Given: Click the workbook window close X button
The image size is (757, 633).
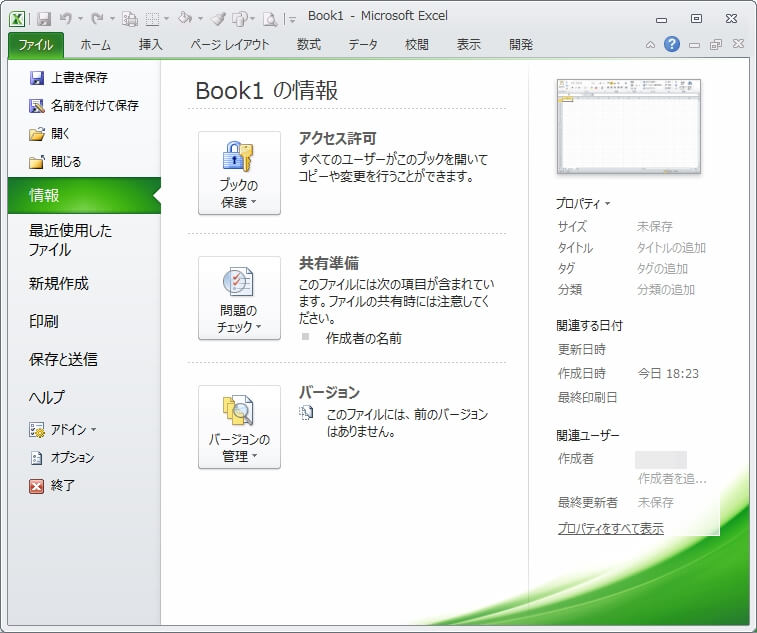Looking at the screenshot, I should click(738, 43).
